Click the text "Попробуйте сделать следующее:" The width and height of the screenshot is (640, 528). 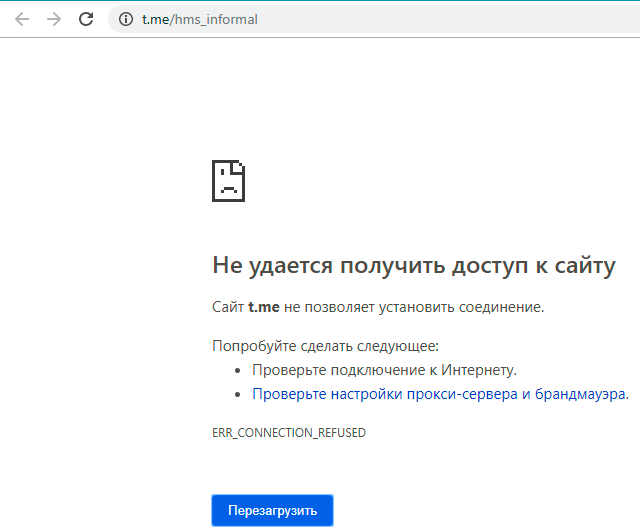[x=325, y=346]
